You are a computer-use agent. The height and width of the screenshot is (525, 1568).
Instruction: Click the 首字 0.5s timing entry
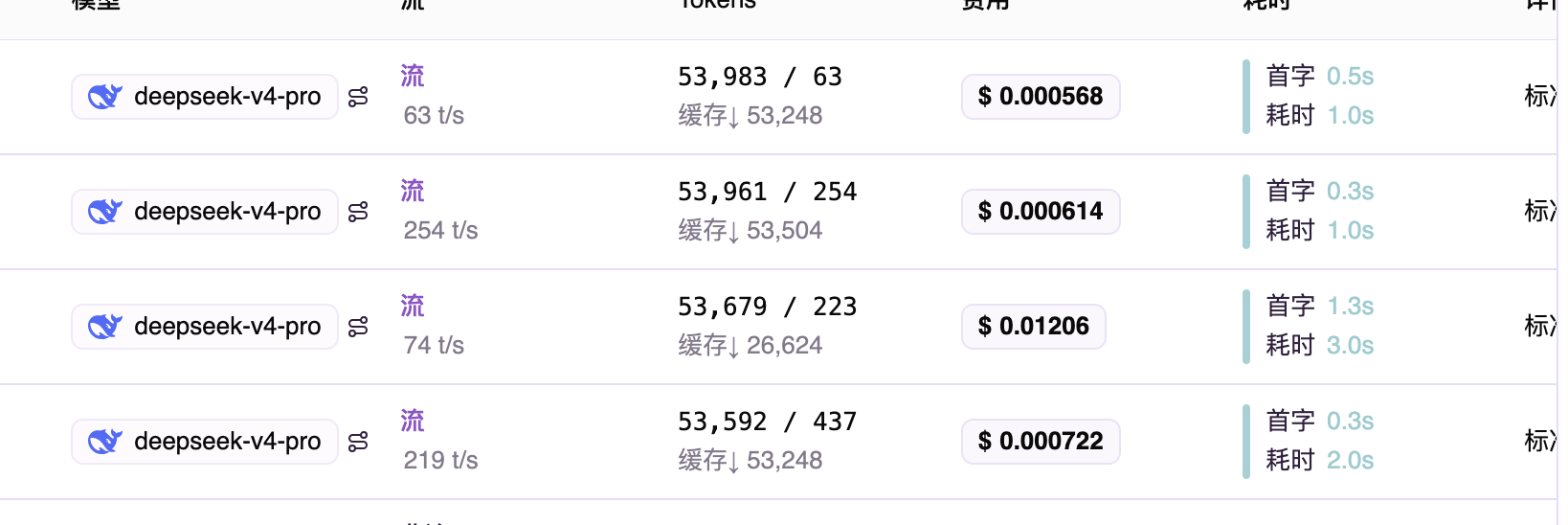(x=1320, y=76)
